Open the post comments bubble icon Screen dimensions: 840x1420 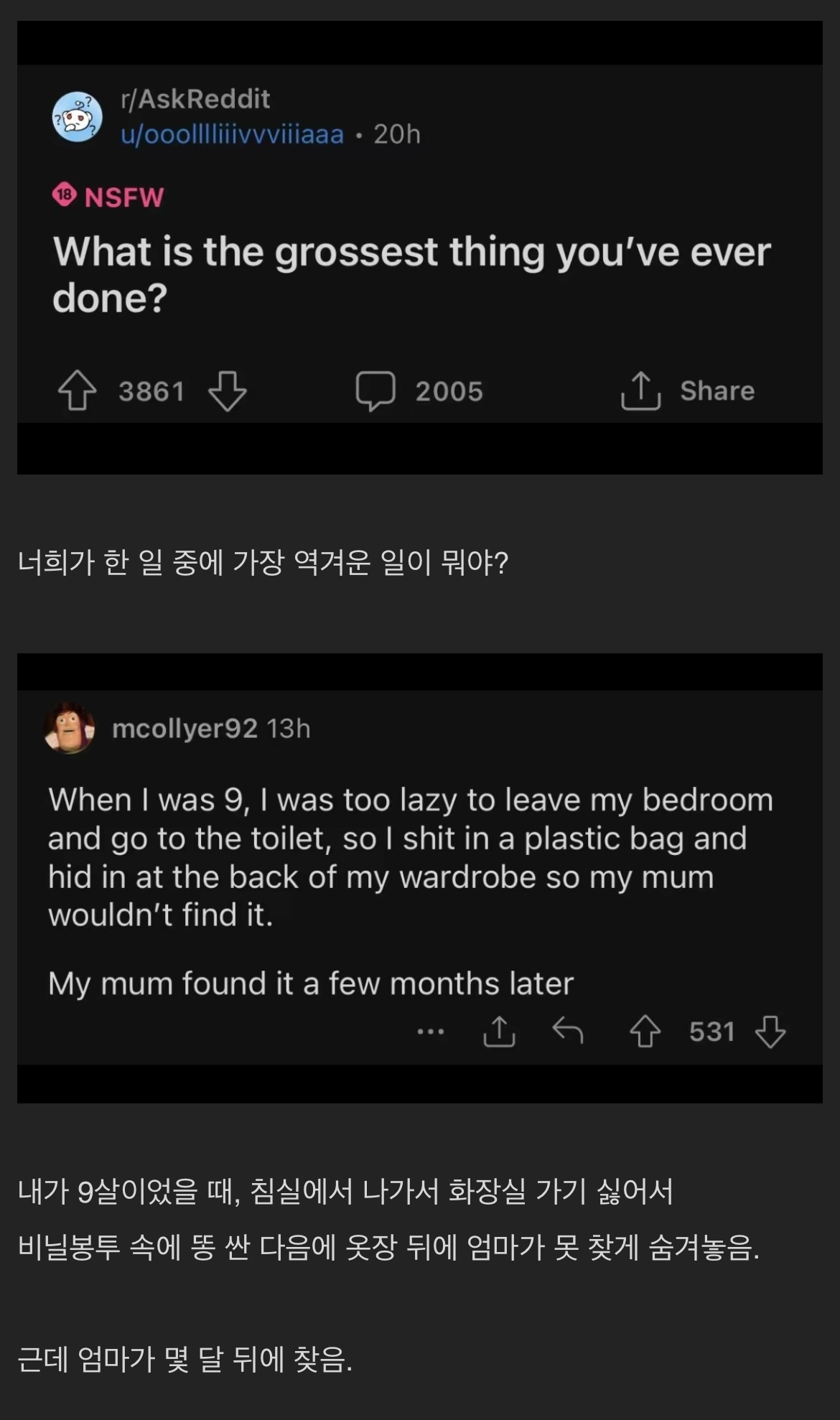coord(375,391)
